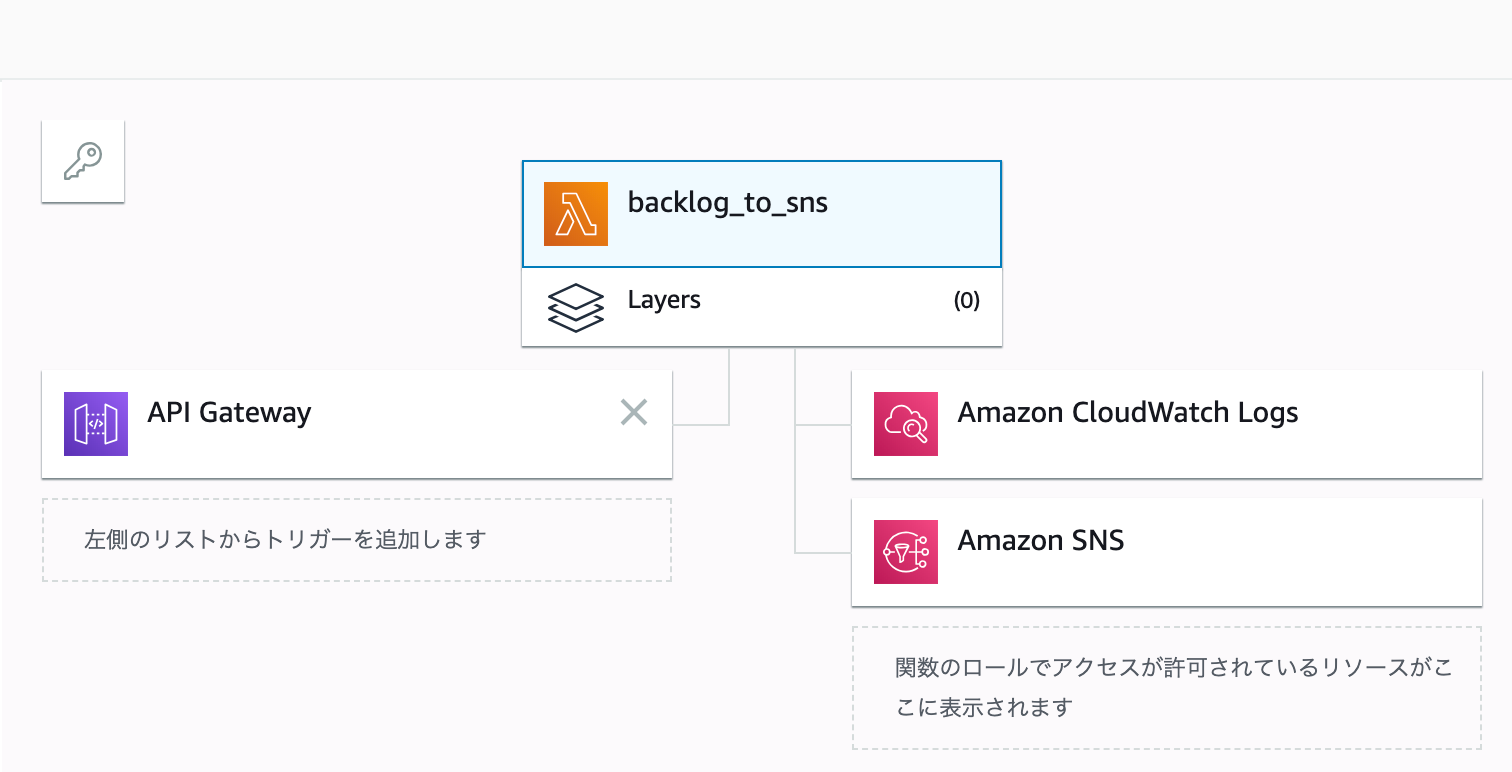Select the Amazon SNS resource label
Image resolution: width=1512 pixels, height=772 pixels.
click(x=1041, y=541)
